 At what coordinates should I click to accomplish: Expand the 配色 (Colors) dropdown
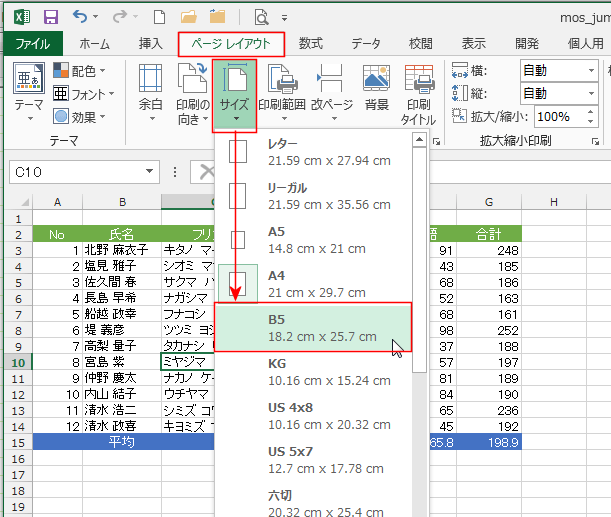click(x=80, y=71)
